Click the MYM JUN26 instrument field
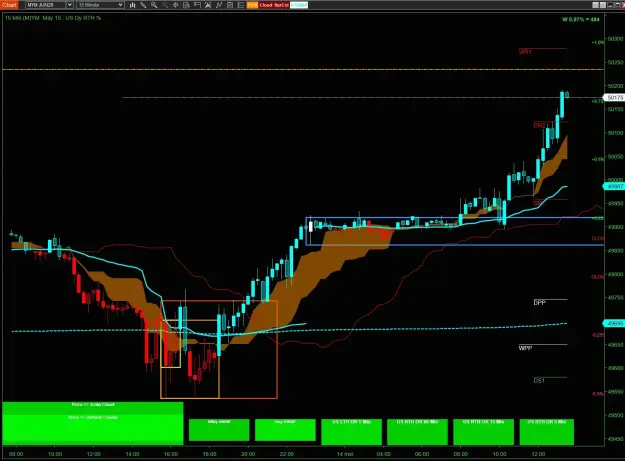The width and height of the screenshot is (625, 461). pos(45,5)
